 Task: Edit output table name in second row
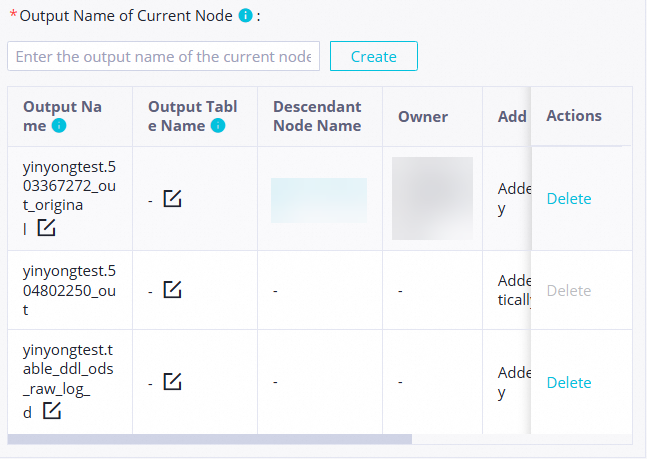[x=172, y=290]
